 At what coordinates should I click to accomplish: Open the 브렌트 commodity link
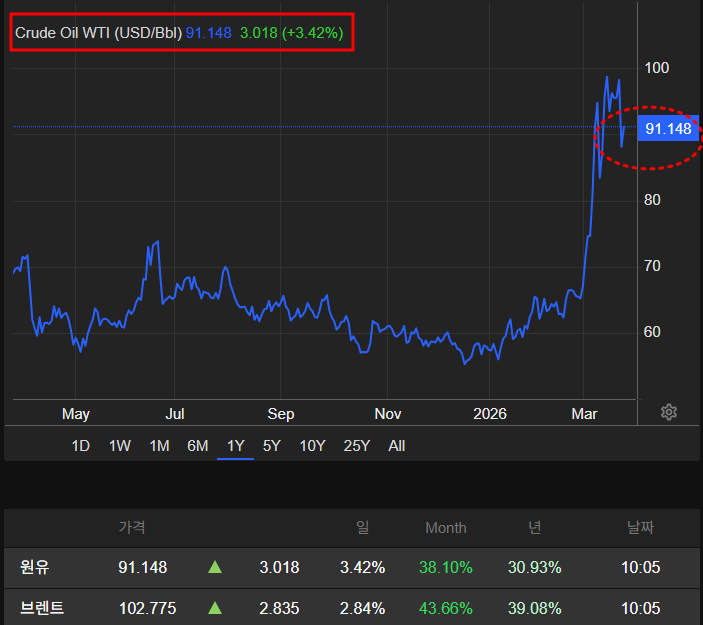pyautogui.click(x=43, y=608)
